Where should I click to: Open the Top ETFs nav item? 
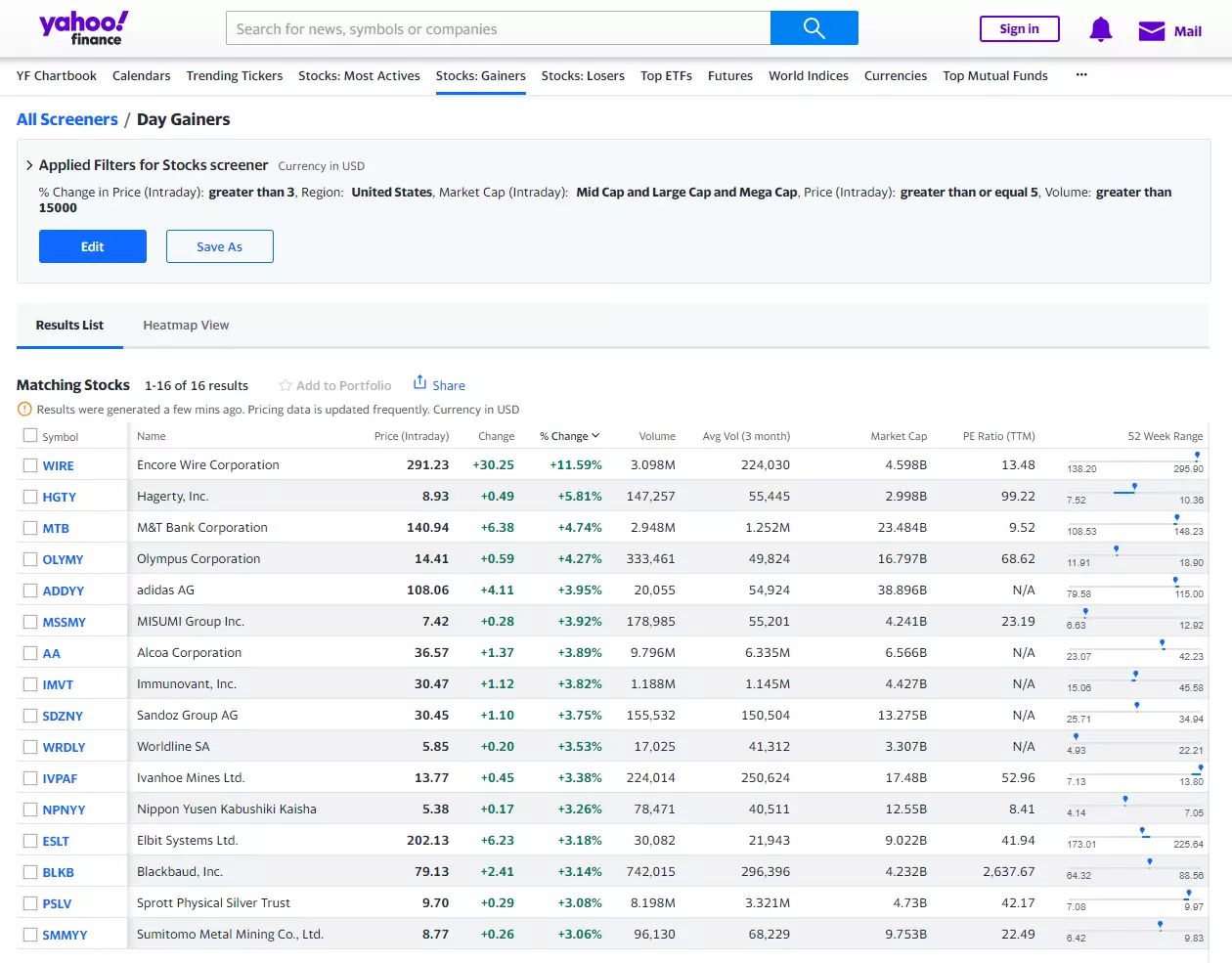pos(666,75)
